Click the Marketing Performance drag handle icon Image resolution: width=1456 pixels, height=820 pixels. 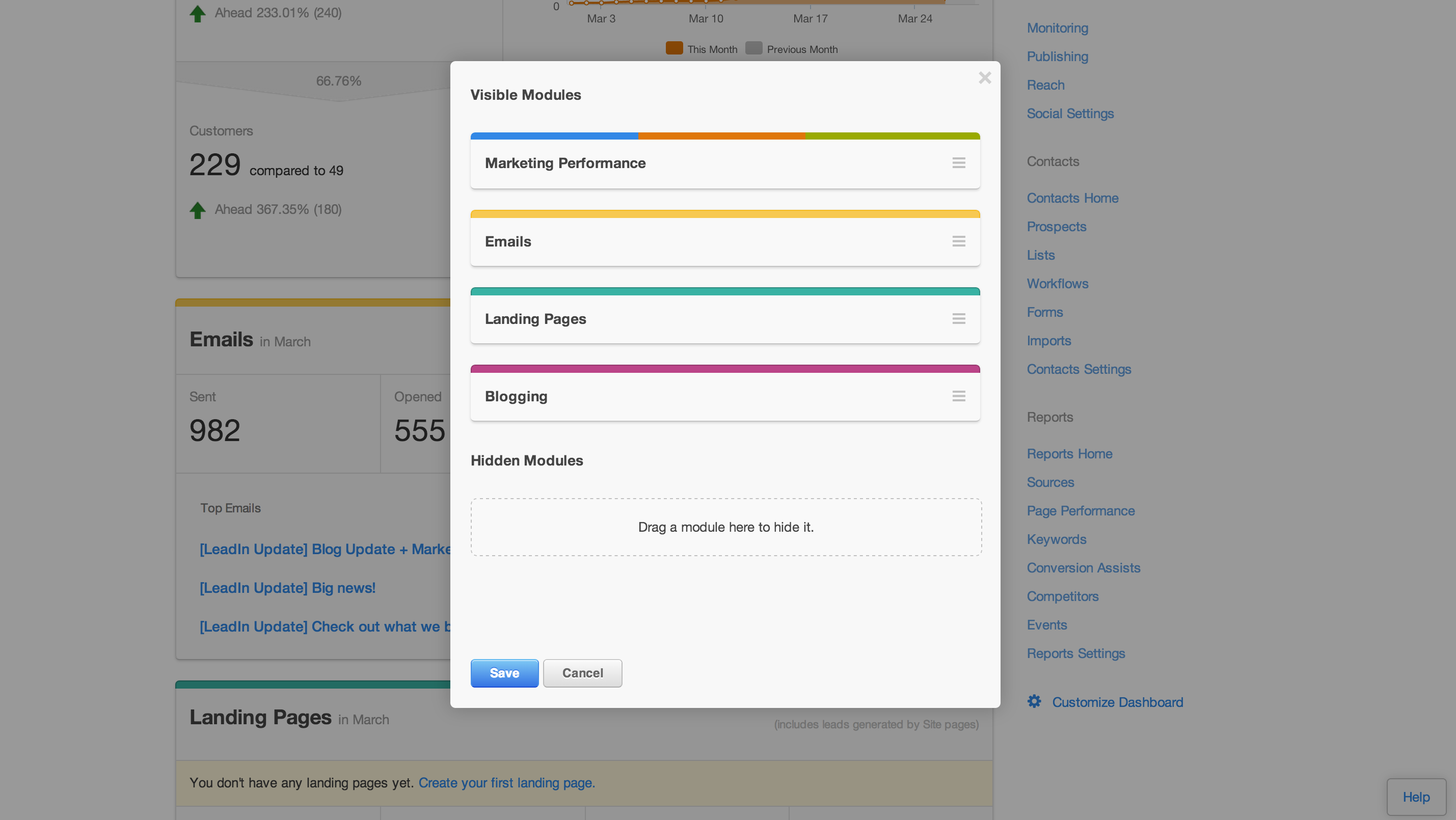click(959, 163)
